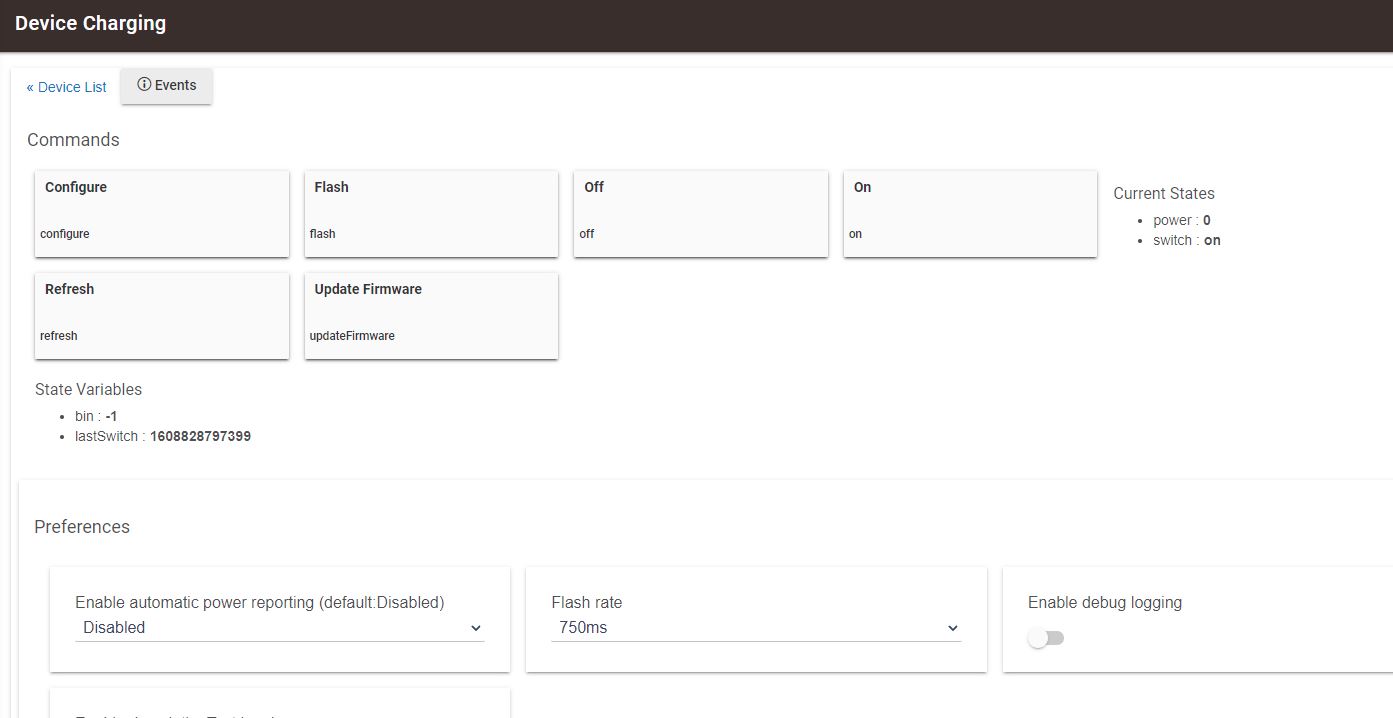
Task: Run the Configure command
Action: pos(162,214)
